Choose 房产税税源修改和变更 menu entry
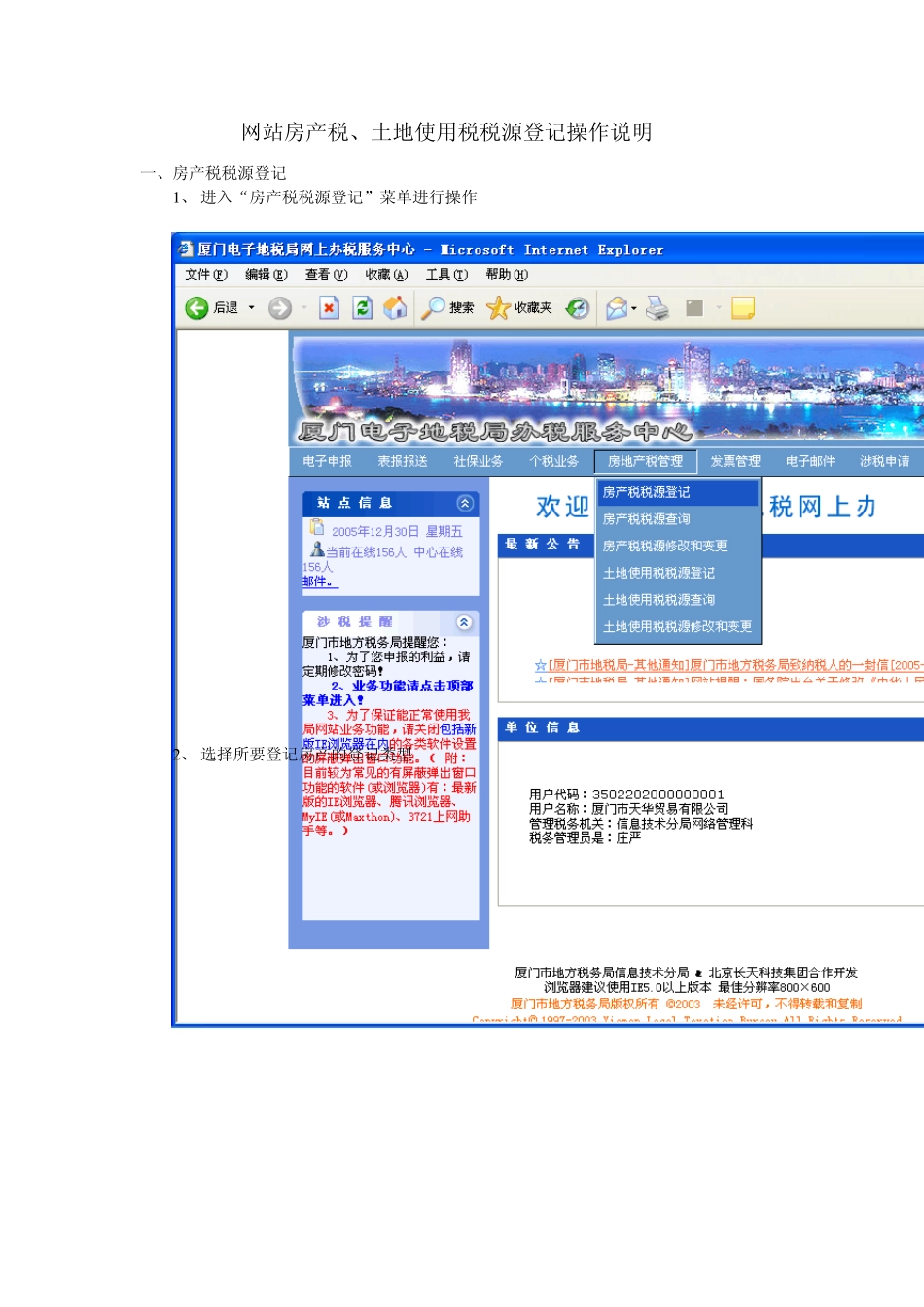Image resolution: width=924 pixels, height=1307 pixels. point(678,546)
